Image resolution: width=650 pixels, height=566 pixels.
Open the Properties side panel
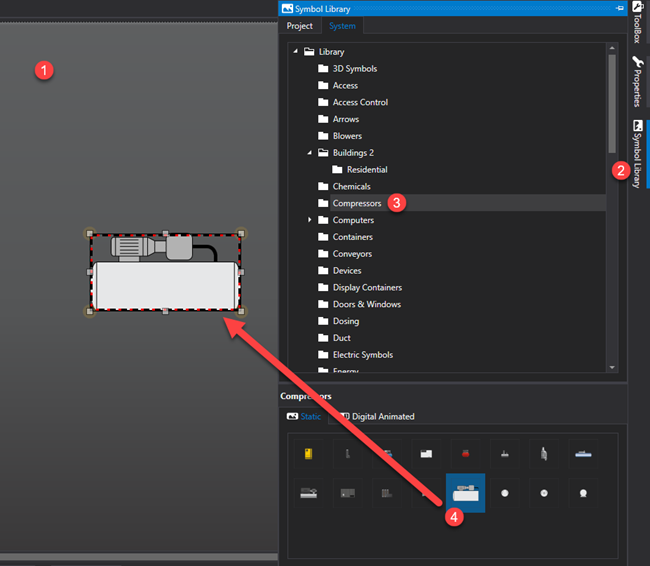tap(637, 82)
